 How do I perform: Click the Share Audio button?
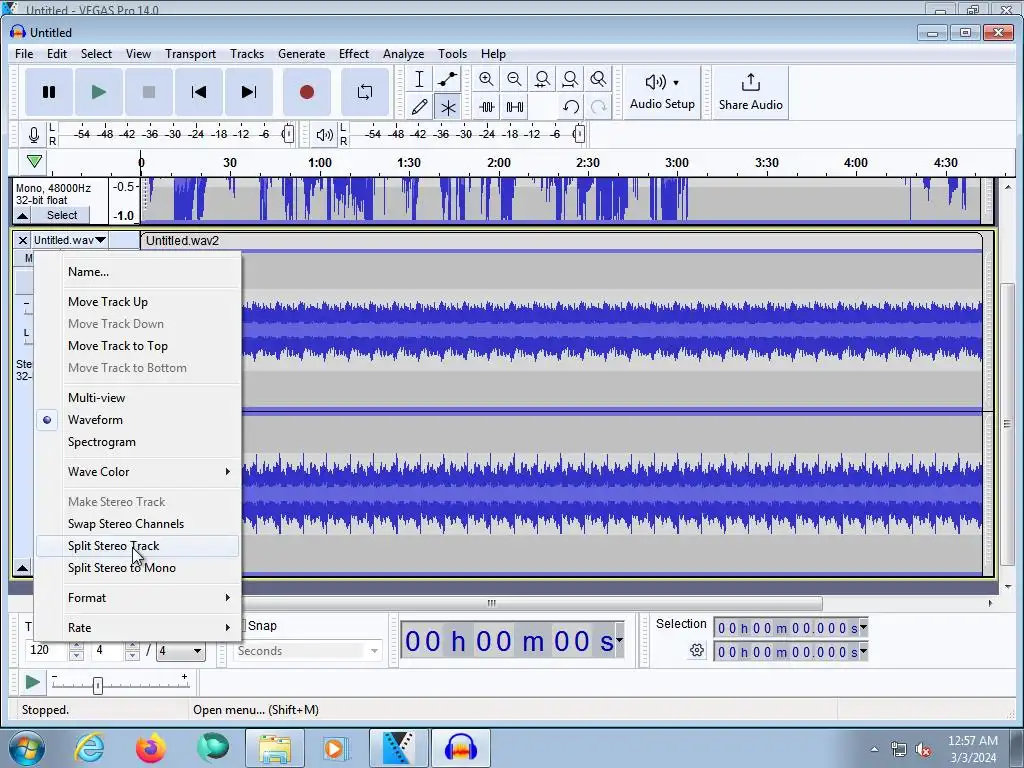750,92
